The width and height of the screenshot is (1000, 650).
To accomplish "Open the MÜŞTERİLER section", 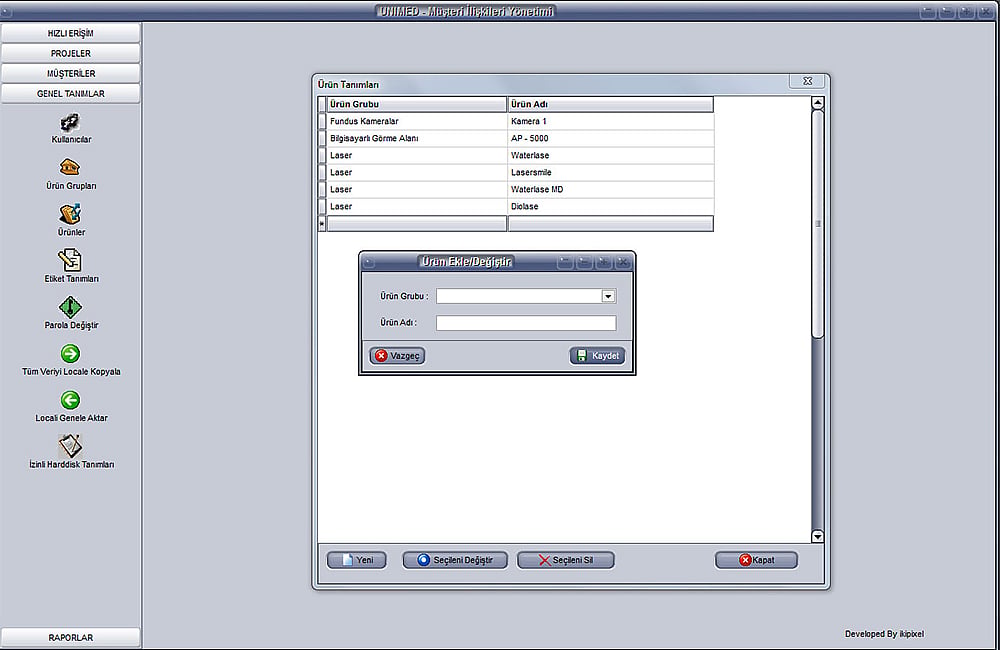I will click(x=70, y=73).
